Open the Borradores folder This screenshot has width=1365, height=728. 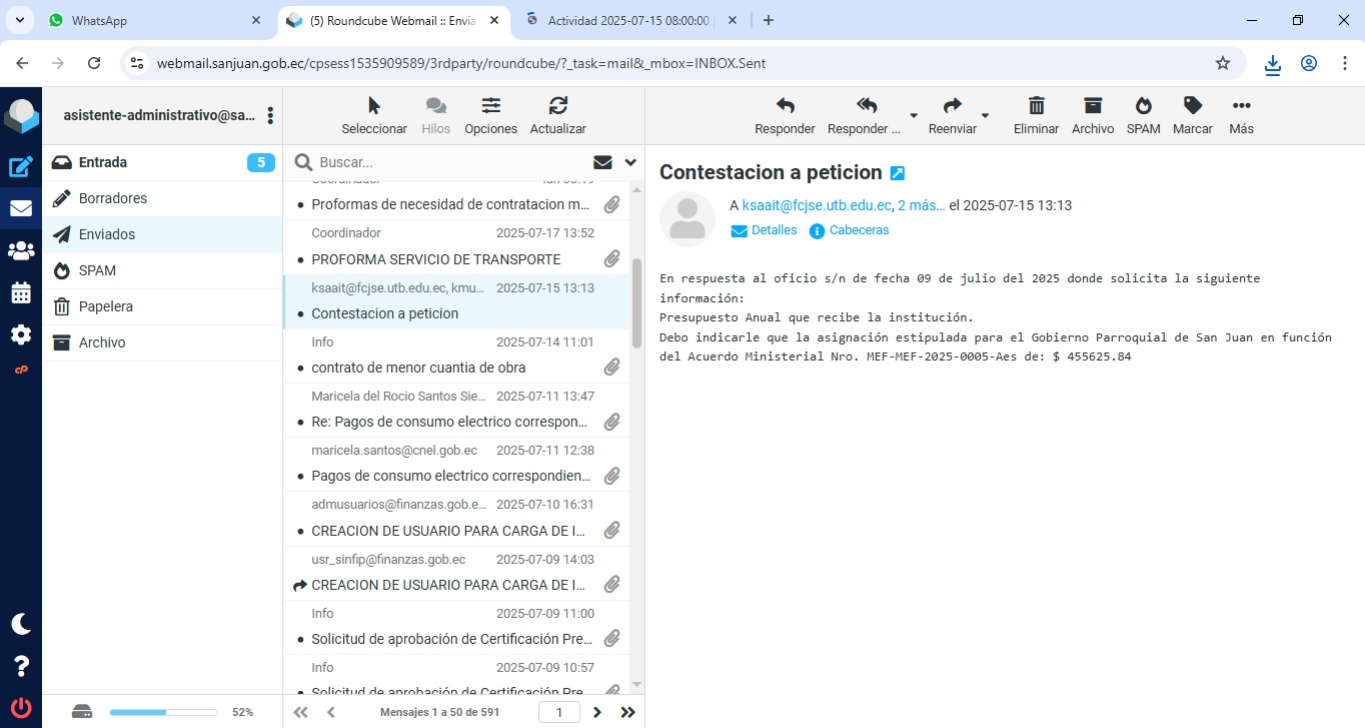(113, 198)
